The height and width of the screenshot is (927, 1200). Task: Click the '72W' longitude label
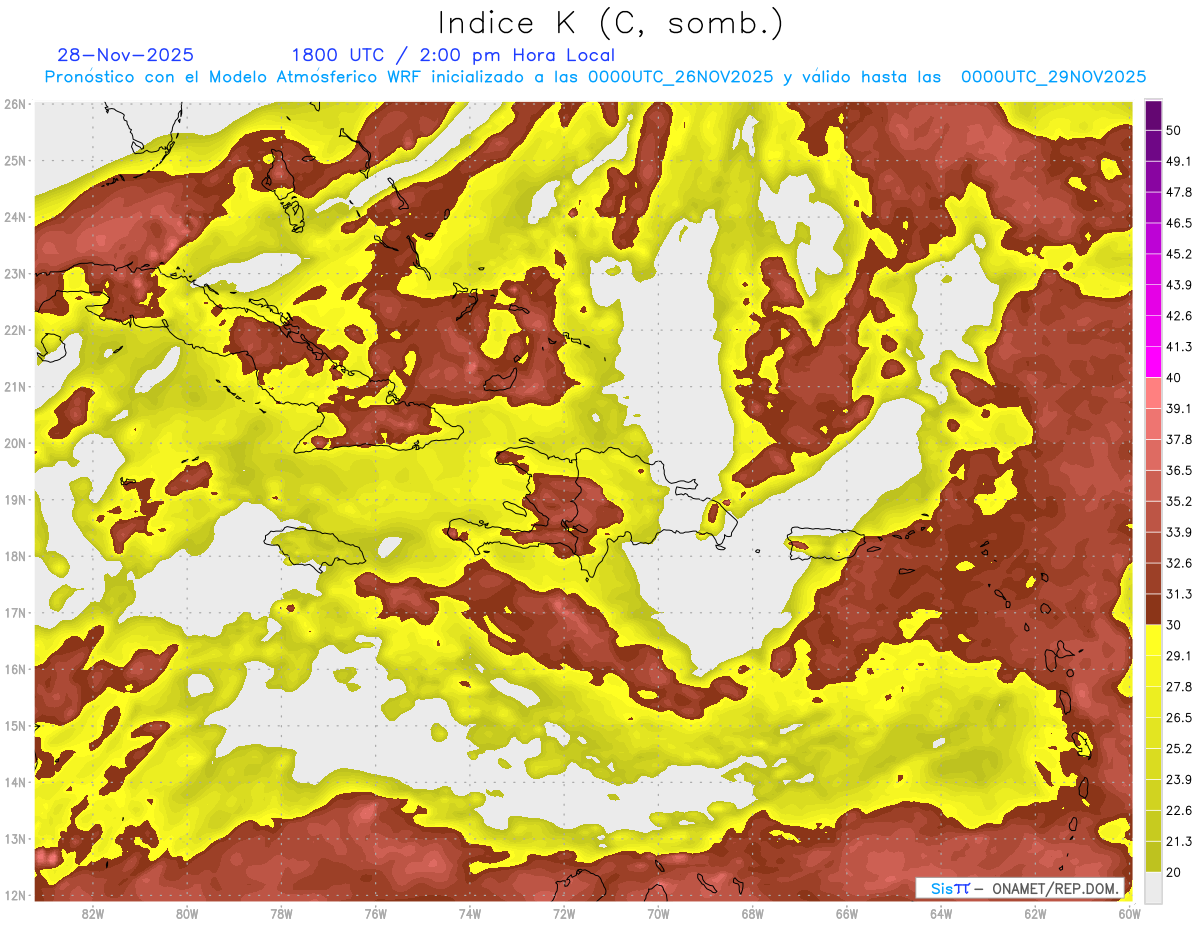coord(564,913)
